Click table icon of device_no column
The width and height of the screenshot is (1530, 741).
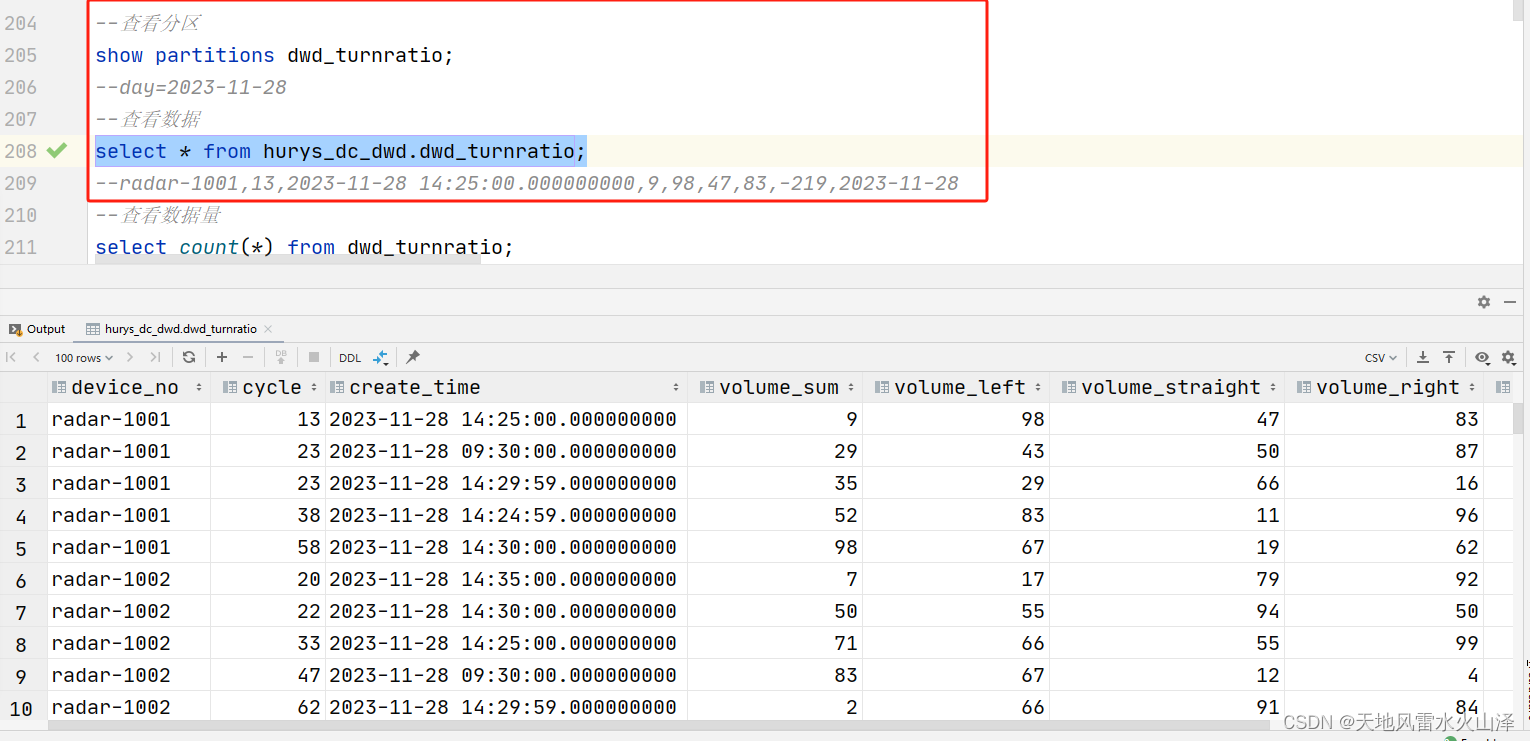[x=59, y=388]
